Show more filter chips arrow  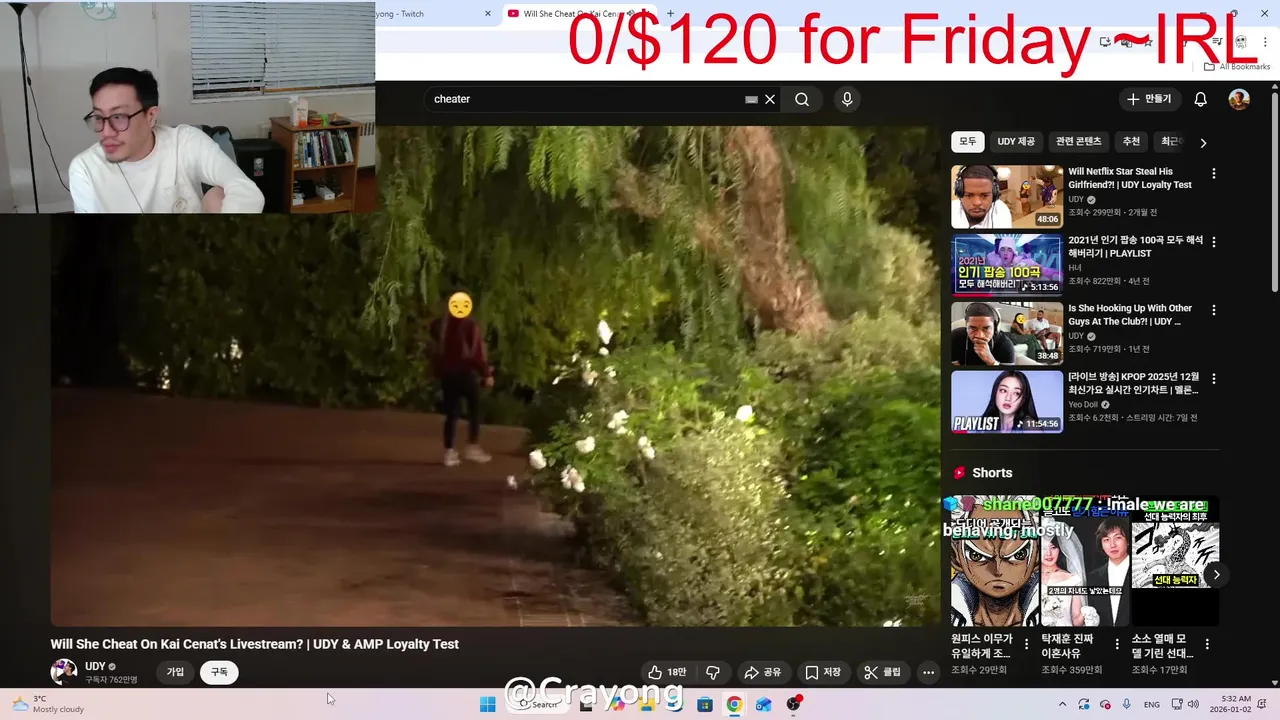coord(1203,142)
